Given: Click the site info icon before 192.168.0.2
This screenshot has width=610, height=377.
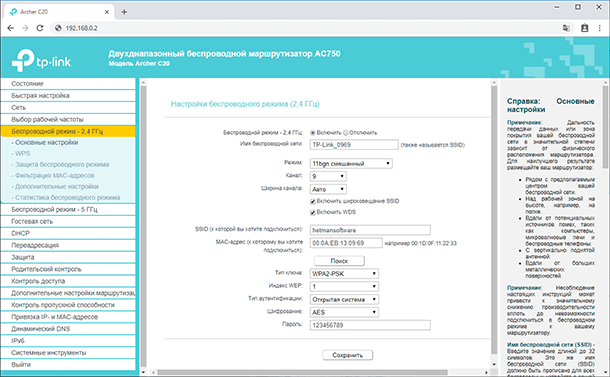Looking at the screenshot, I should pos(58,28).
